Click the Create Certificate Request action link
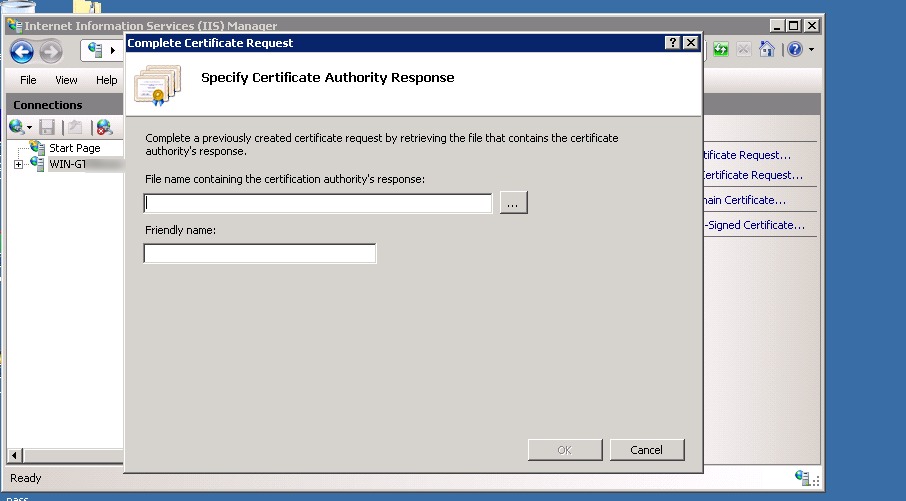Screen dimensions: 906x501 pyautogui.click(x=747, y=155)
